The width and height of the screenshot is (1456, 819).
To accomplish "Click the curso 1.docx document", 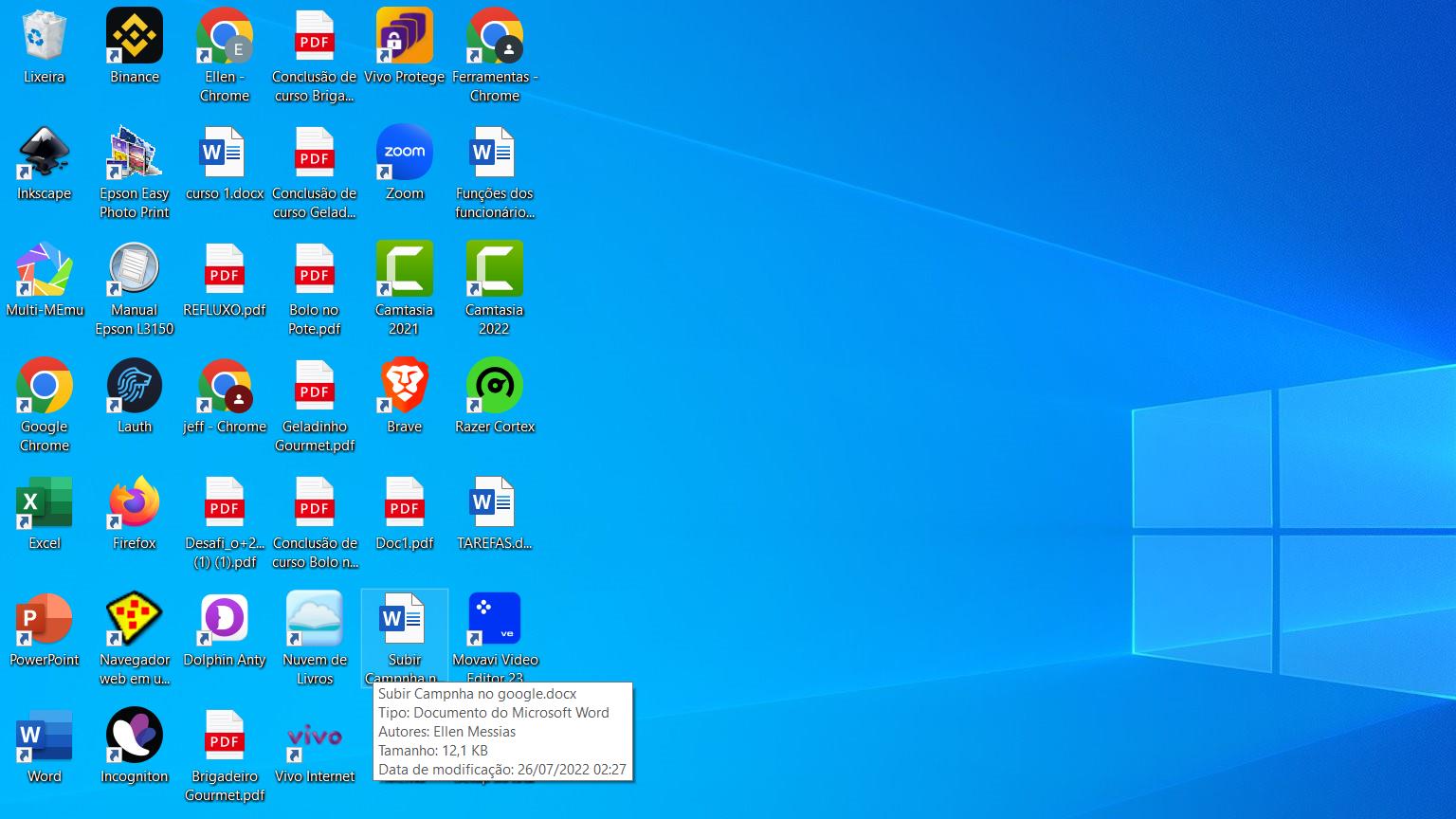I will 225,153.
